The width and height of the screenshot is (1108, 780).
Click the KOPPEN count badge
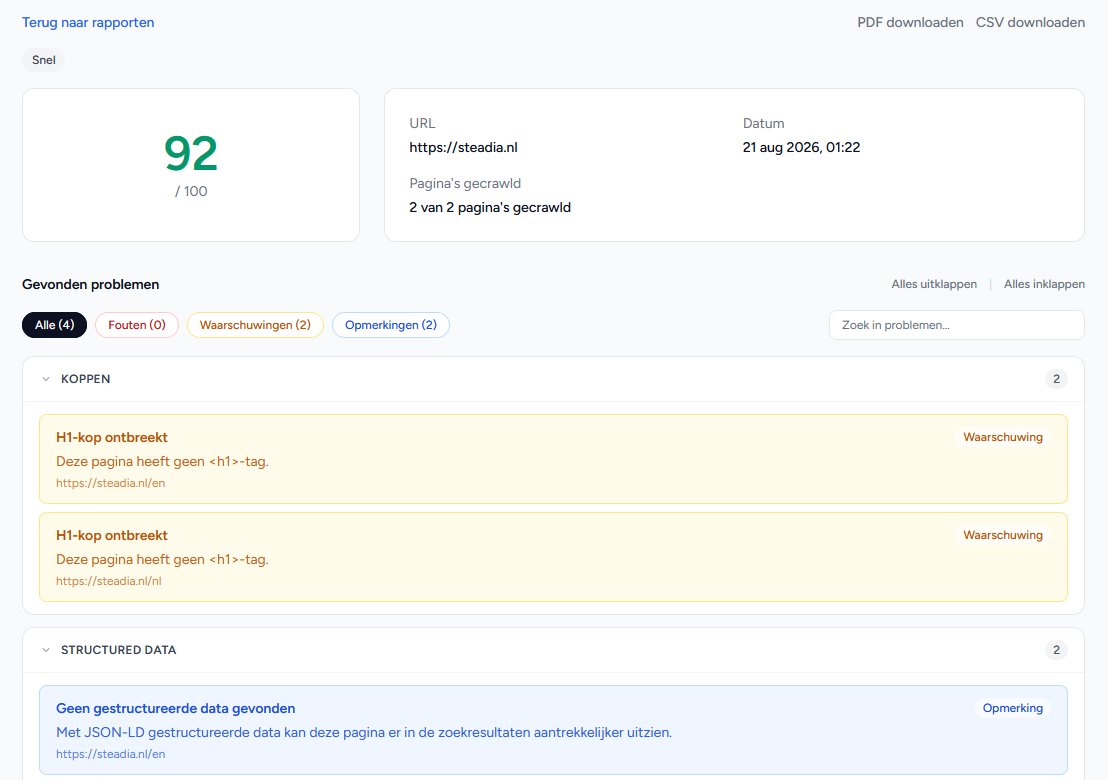tap(1056, 379)
